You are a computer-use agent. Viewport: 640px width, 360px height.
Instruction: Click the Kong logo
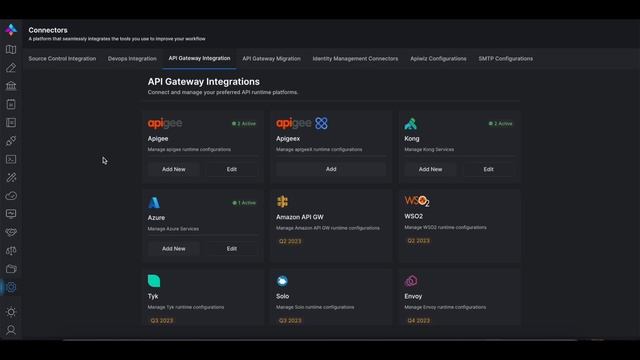[x=411, y=124]
